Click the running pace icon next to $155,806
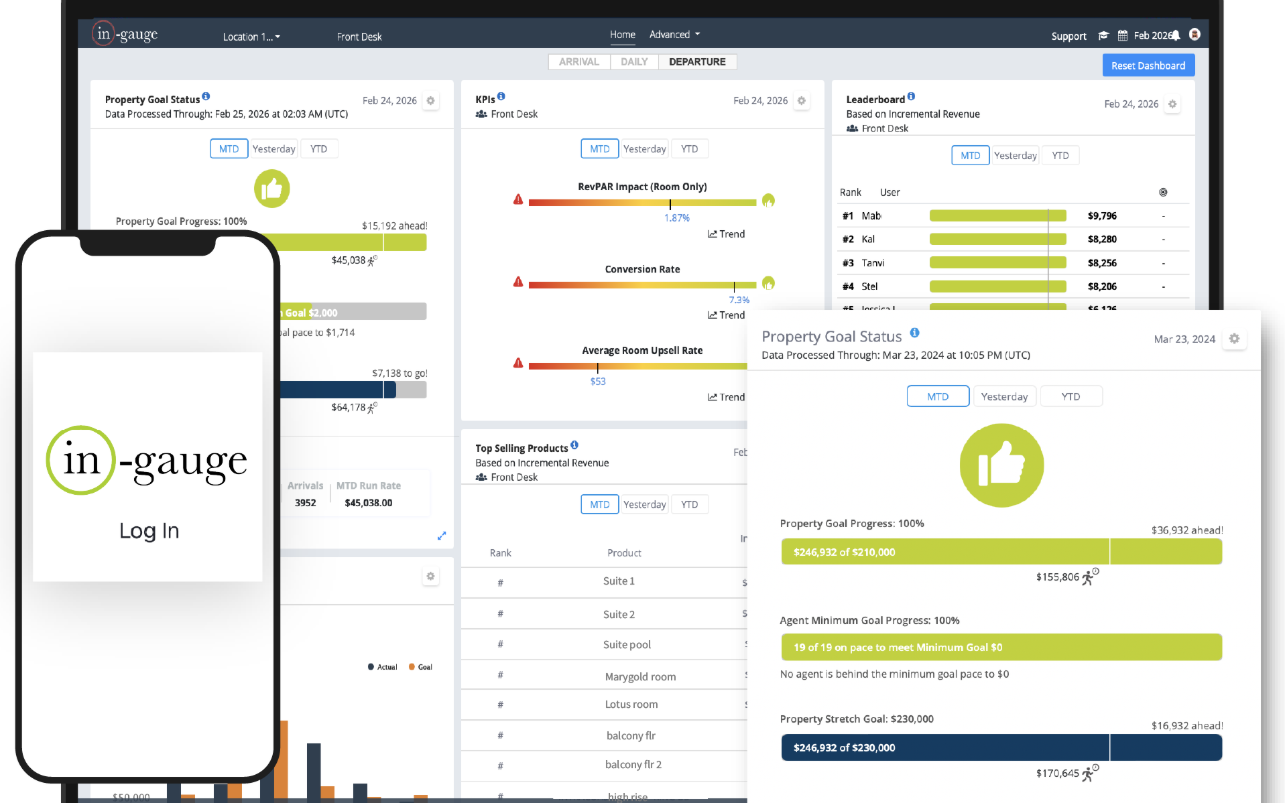Image resolution: width=1285 pixels, height=803 pixels. point(1090,577)
